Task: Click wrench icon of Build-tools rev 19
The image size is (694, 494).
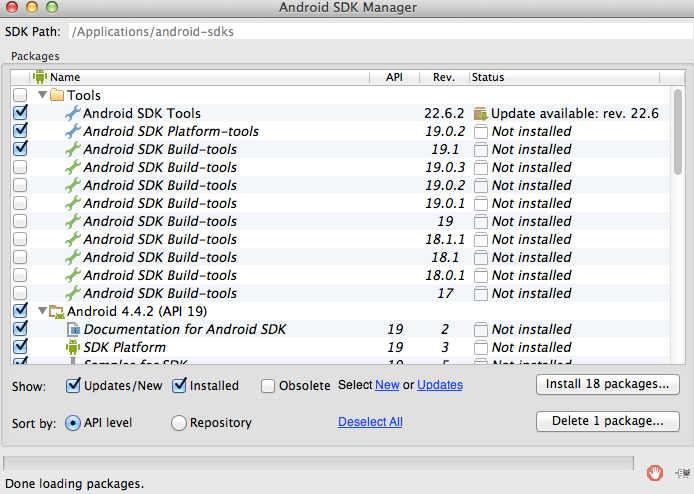Action: pos(73,221)
